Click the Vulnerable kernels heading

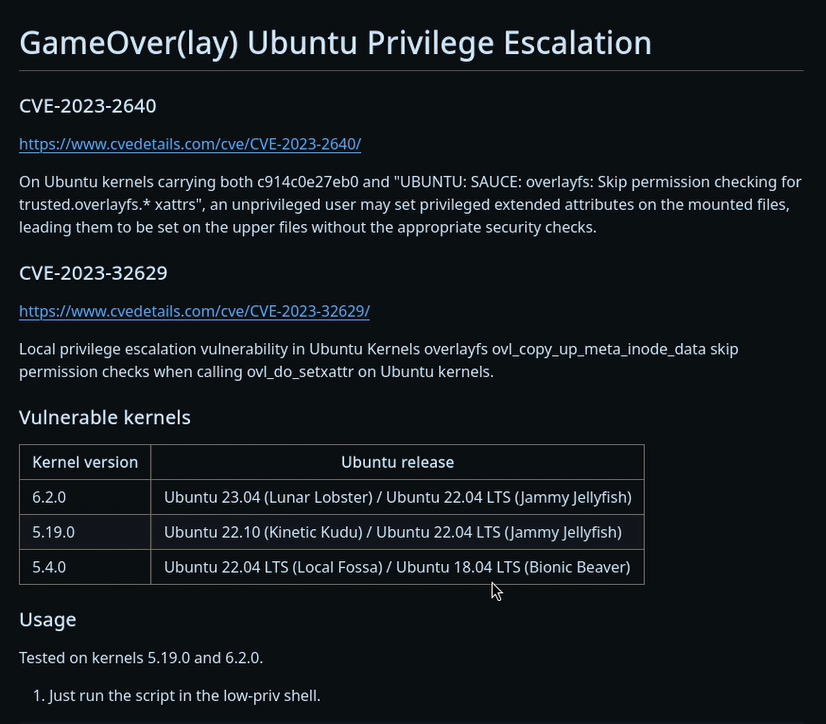click(105, 417)
